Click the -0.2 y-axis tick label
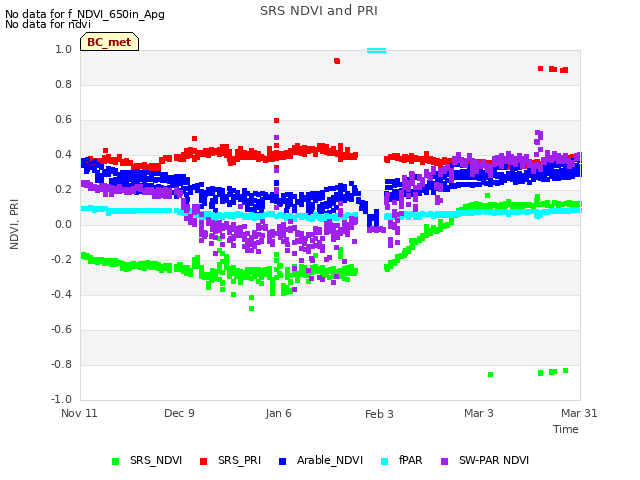This screenshot has height=480, width=640. click(61, 260)
